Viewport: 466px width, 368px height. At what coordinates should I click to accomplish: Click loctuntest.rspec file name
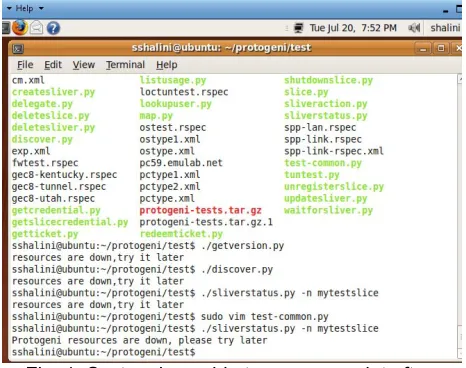[x=184, y=92]
